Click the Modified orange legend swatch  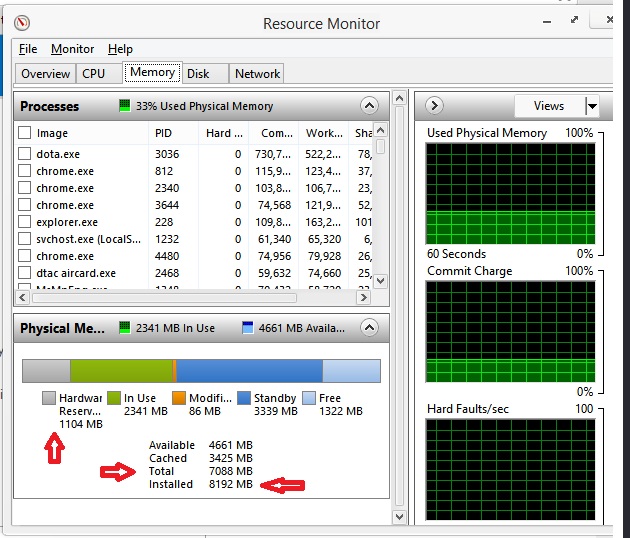pos(179,398)
